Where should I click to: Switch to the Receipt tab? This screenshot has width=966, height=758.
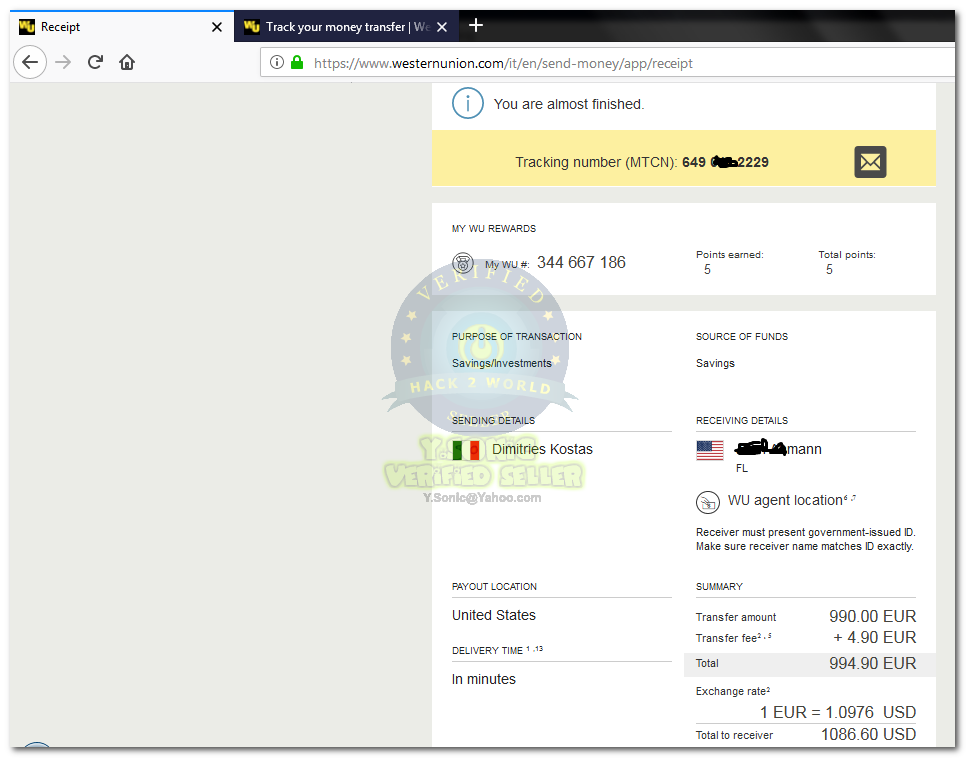[x=122, y=26]
